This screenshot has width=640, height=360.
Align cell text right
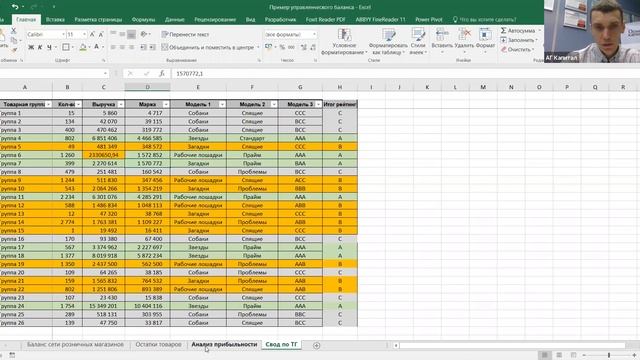pyautogui.click(x=131, y=47)
